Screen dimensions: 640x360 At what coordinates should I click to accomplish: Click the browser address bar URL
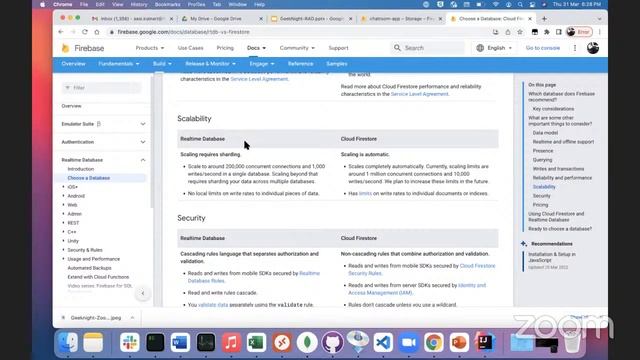click(183, 32)
